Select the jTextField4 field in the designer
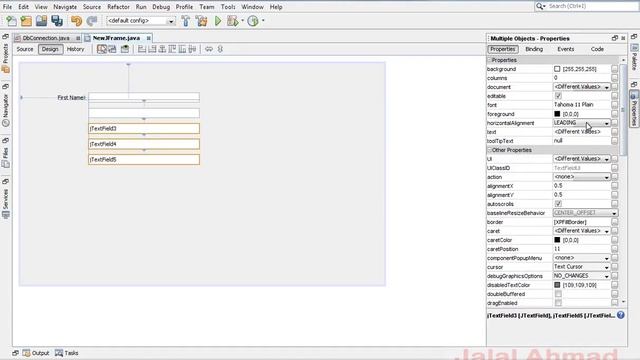Viewport: 640px width, 360px height. [x=144, y=144]
